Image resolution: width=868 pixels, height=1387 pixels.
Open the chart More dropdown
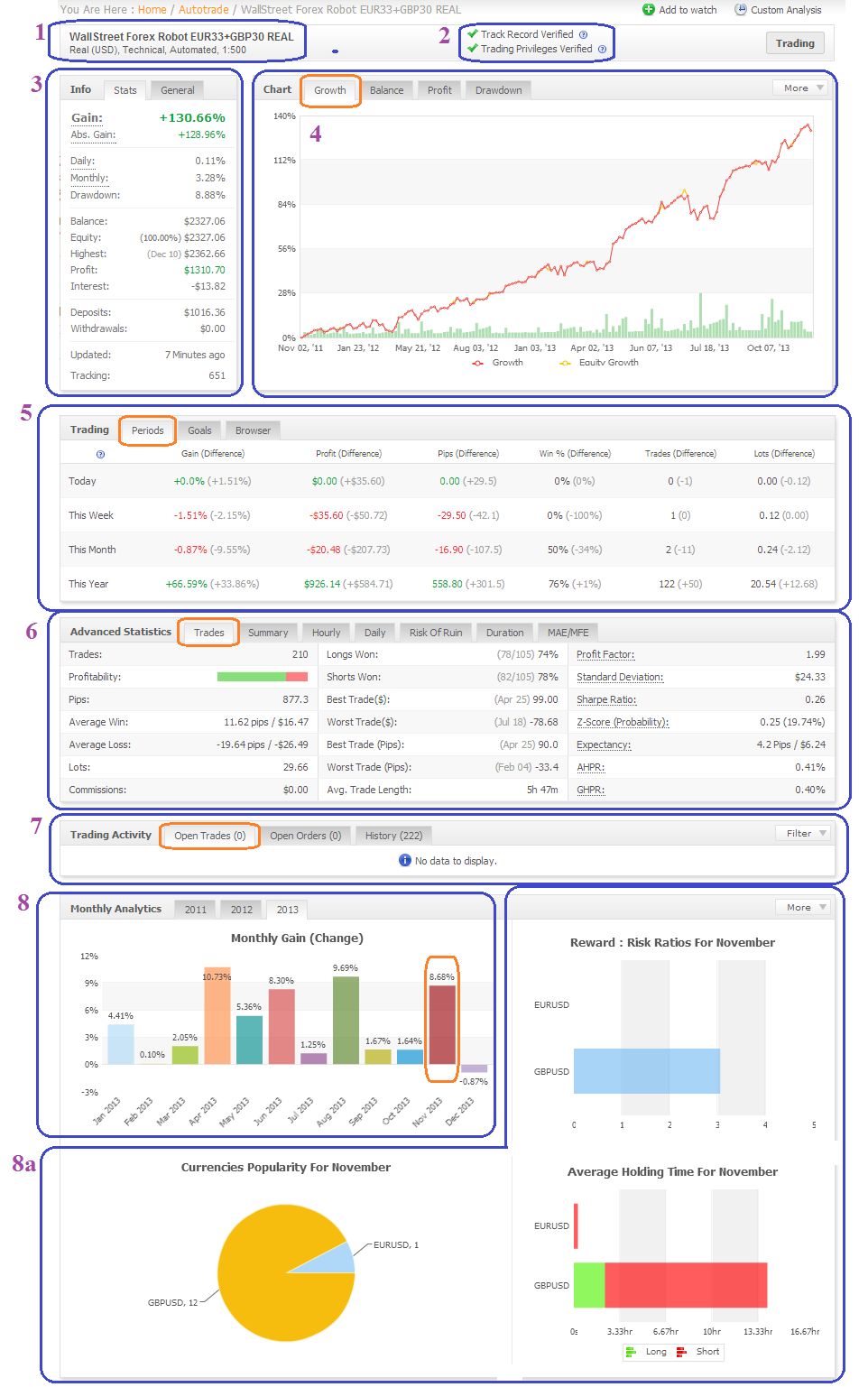click(800, 88)
